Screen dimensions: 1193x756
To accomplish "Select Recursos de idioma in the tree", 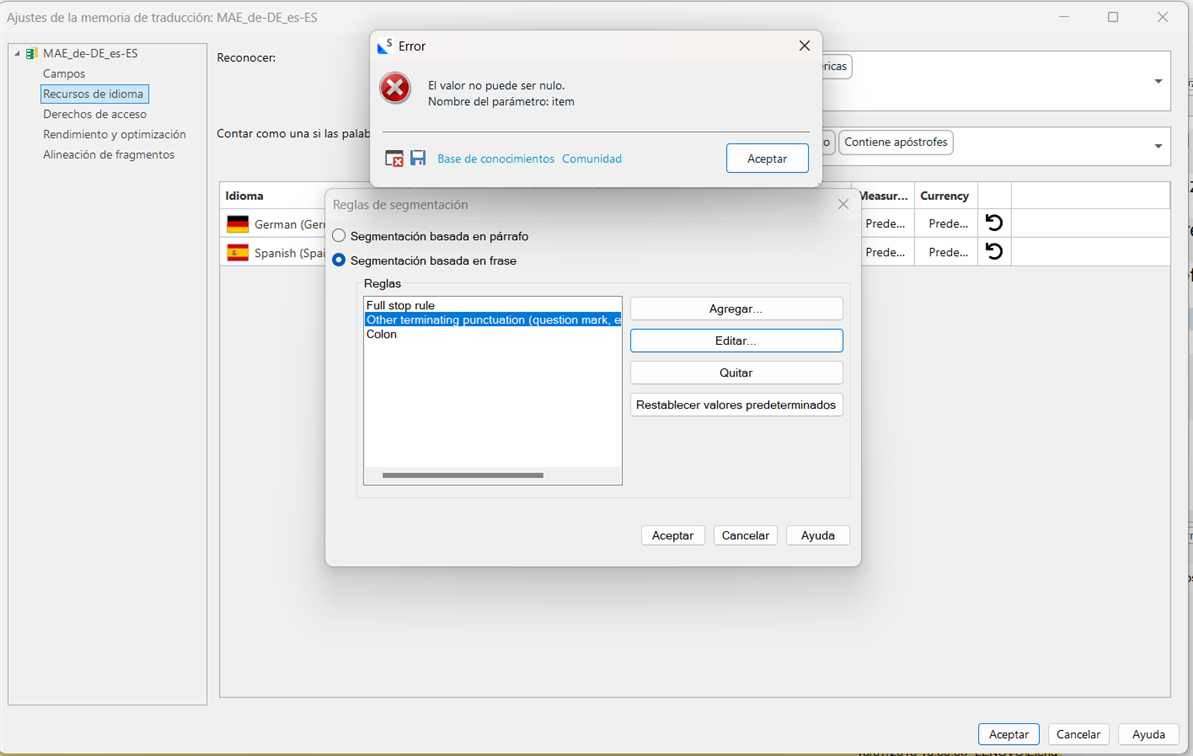I will pos(94,94).
